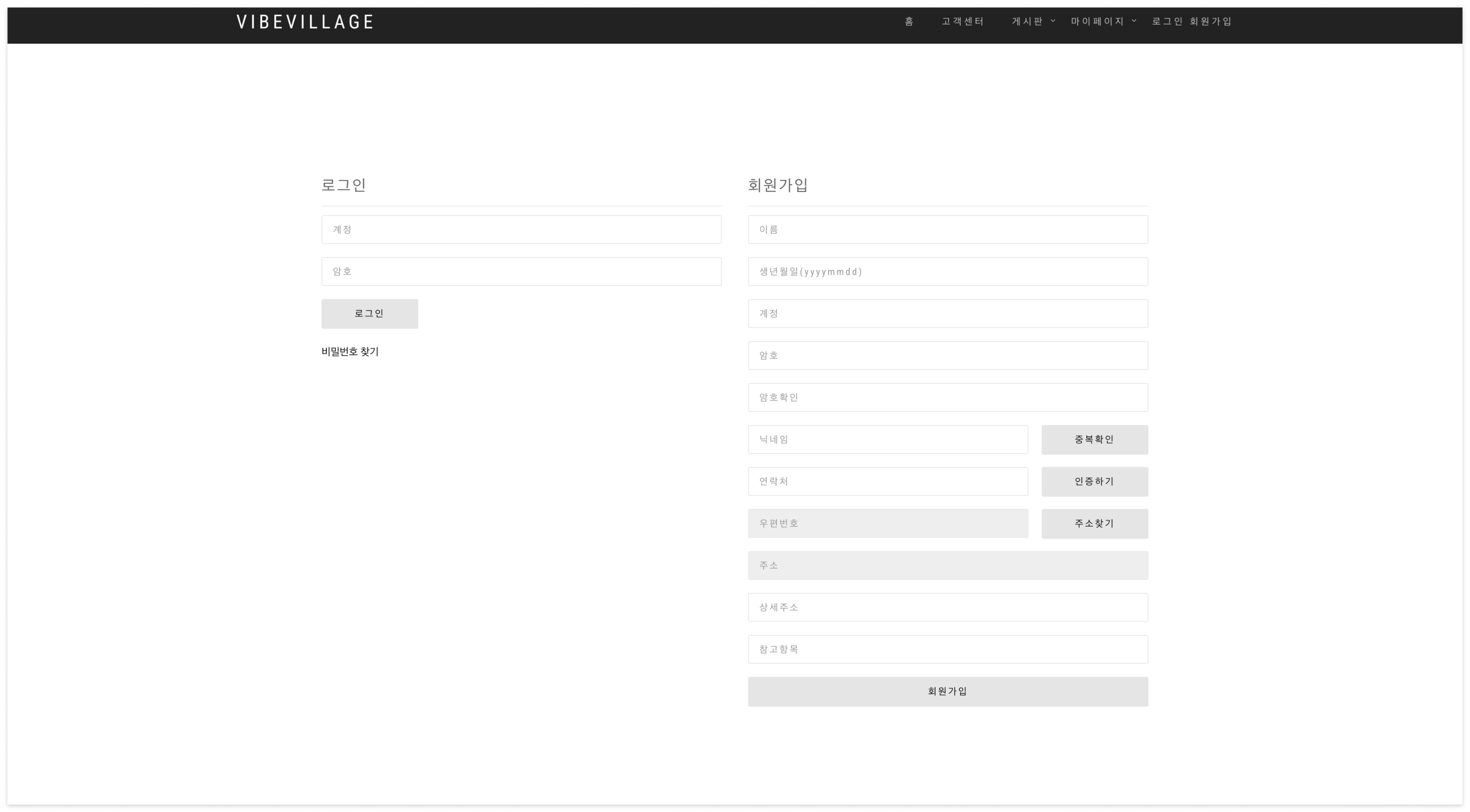Focus the 참고항목 input field

click(x=947, y=649)
